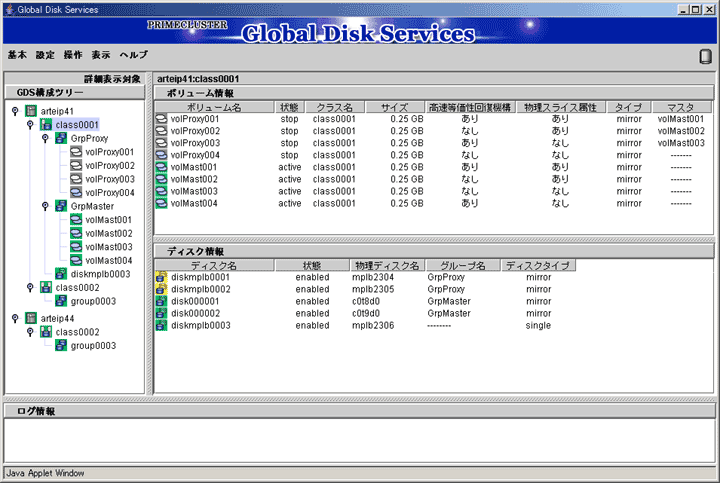Image resolution: width=720 pixels, height=483 pixels.
Task: Click the arteip44 node icon in tree
Action: [x=31, y=318]
